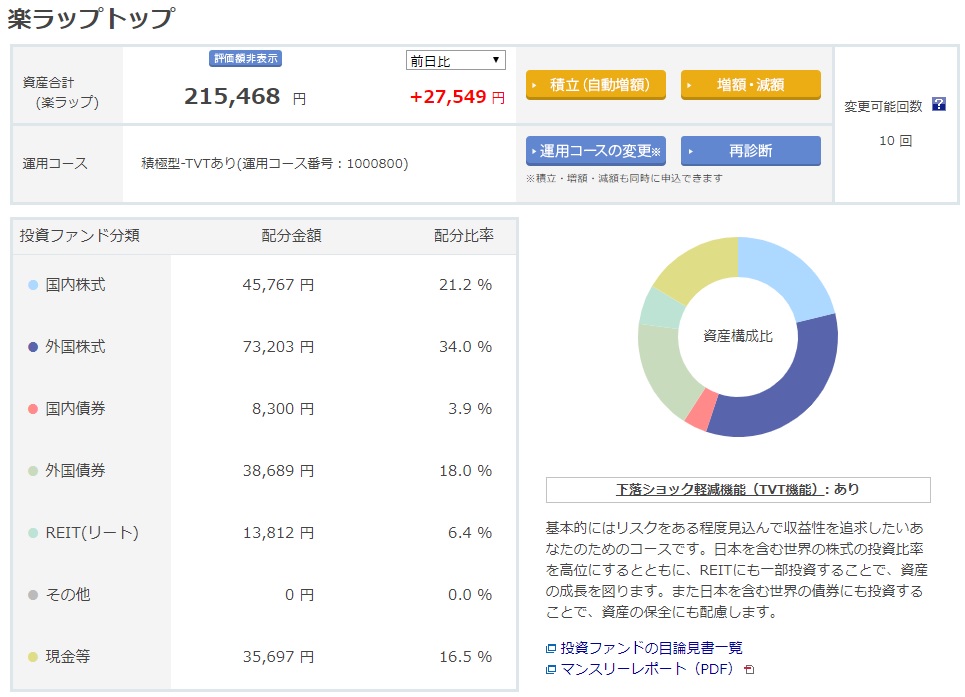
Task: Click the 変更可能回数 help question-mark icon
Action: (x=939, y=104)
